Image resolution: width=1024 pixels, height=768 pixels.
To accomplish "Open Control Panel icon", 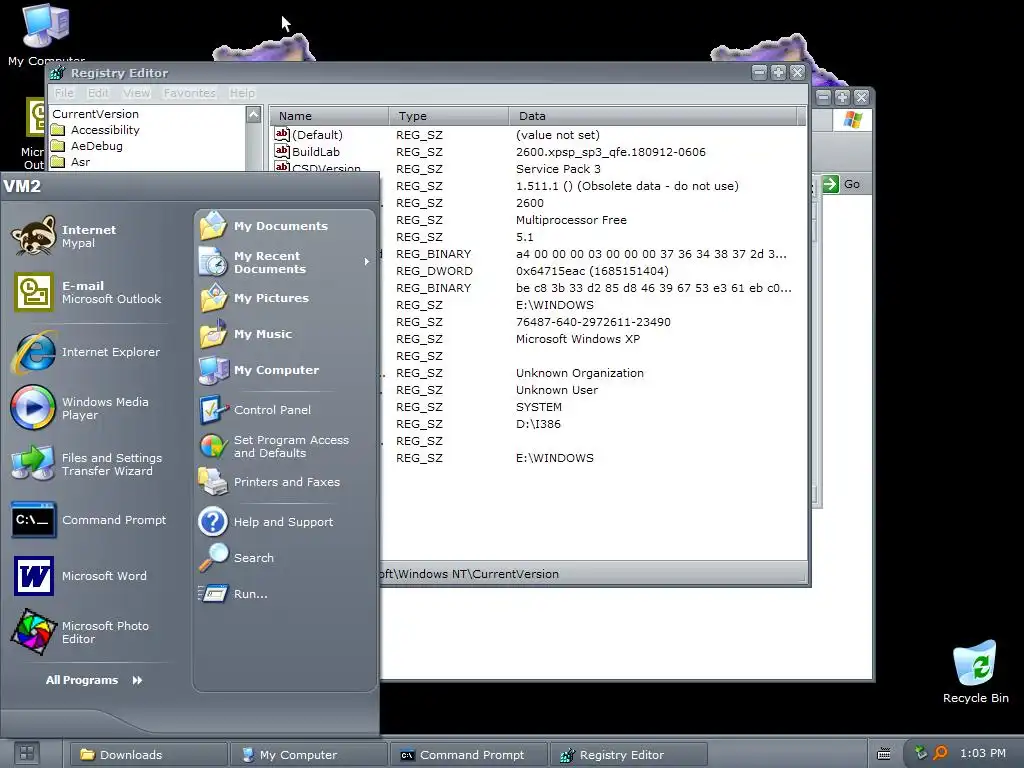I will (x=213, y=410).
